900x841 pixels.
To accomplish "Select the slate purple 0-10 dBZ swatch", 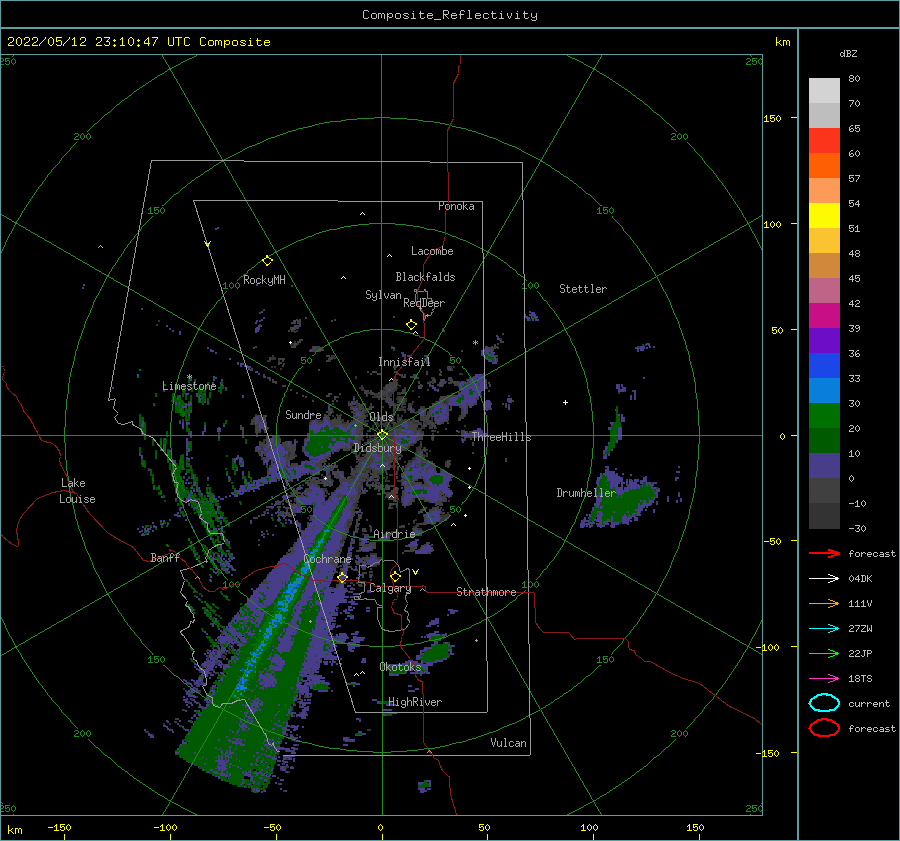I will 824,466.
